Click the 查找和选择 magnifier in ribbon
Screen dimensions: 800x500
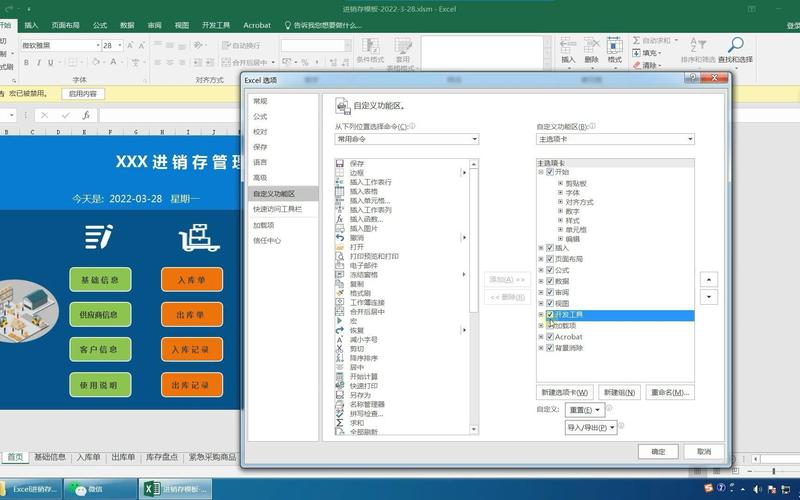pos(735,45)
